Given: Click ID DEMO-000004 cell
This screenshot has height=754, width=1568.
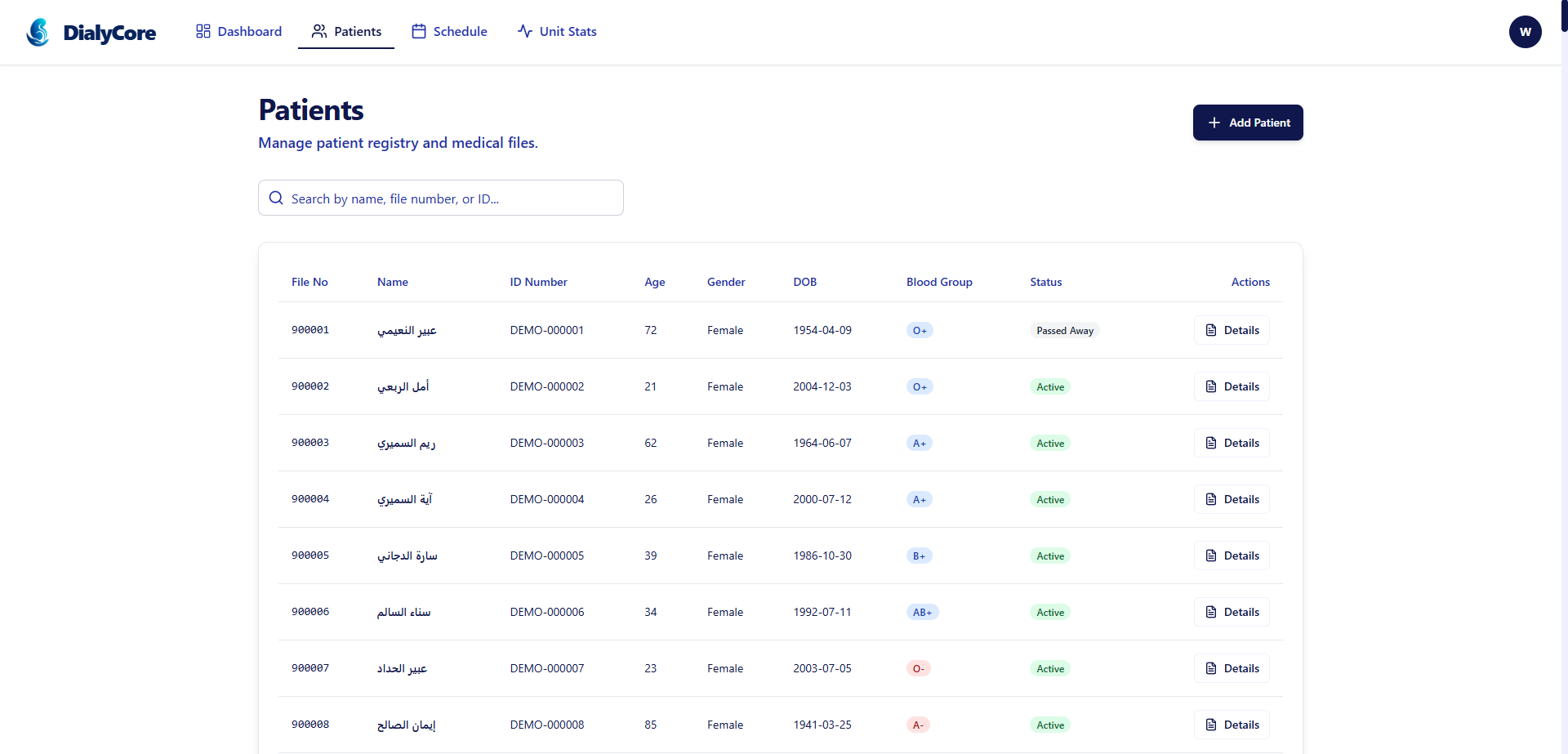Looking at the screenshot, I should click(x=547, y=499).
